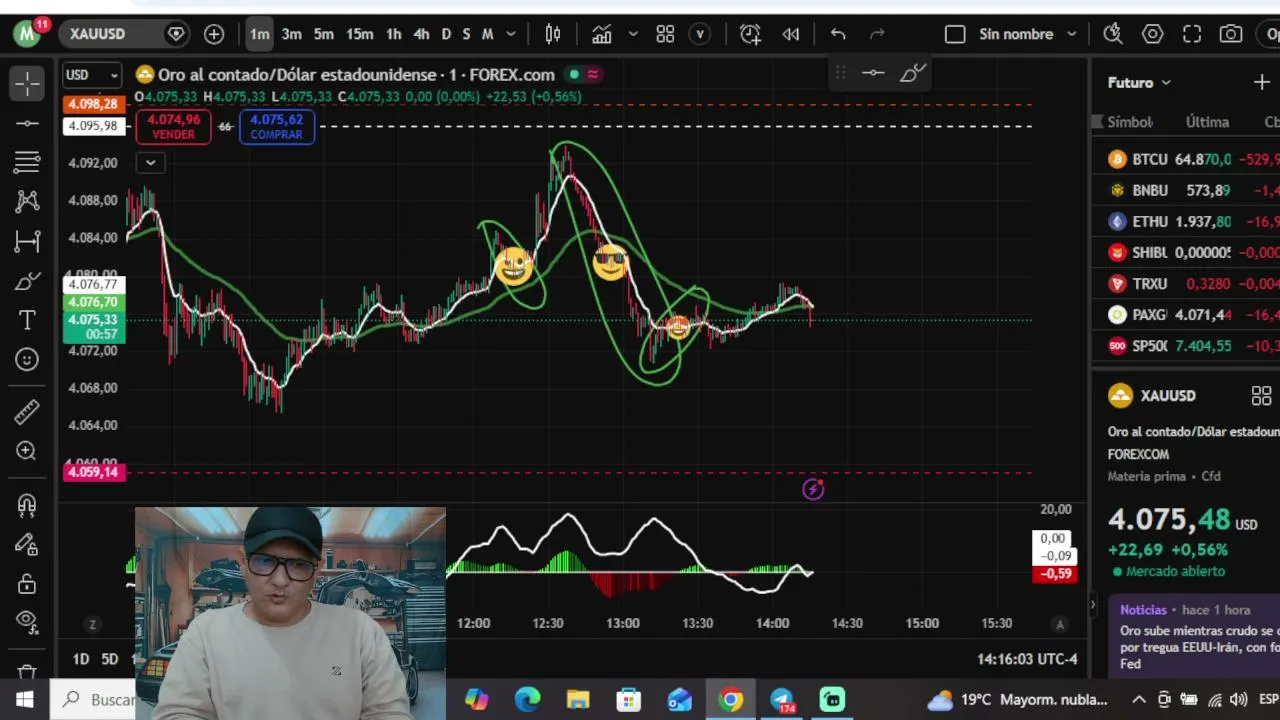Add symbol to the watchlist

[x=1261, y=83]
